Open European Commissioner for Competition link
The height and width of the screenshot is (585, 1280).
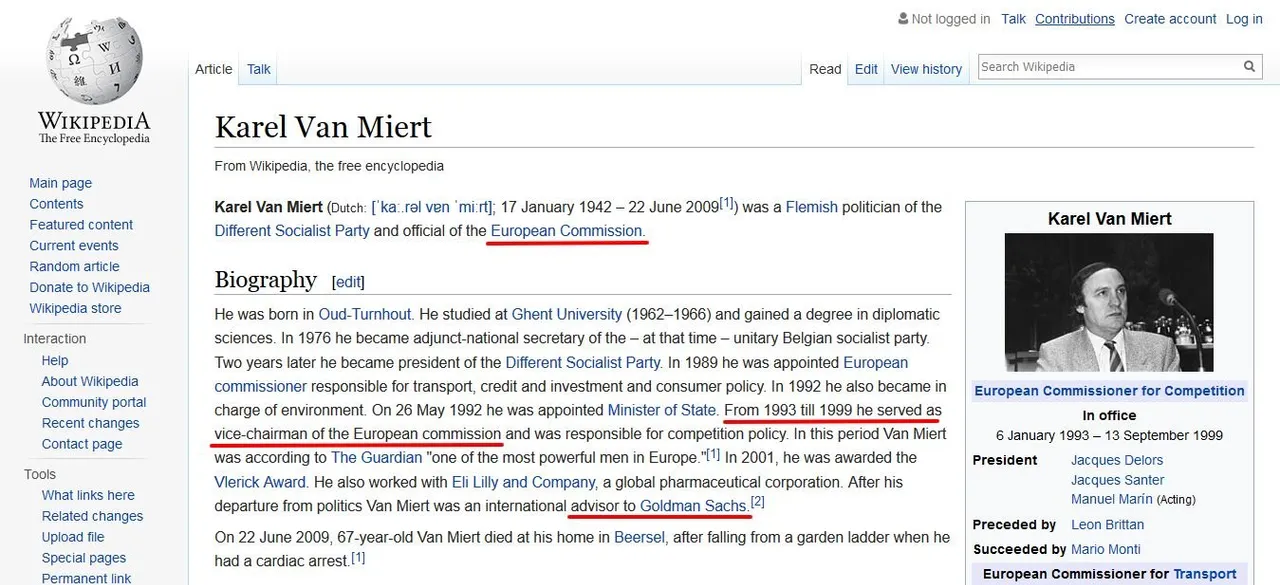1109,391
